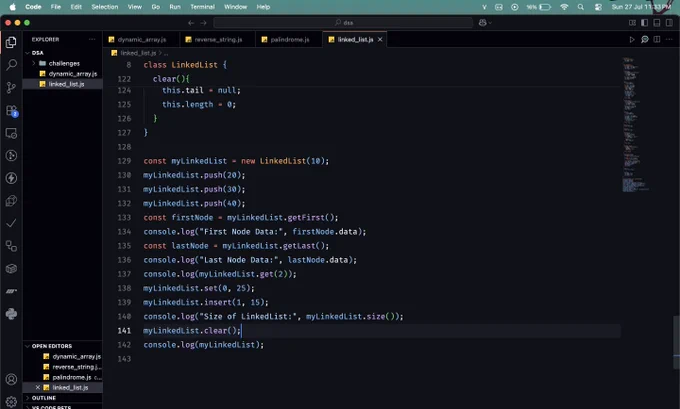Open Spotlight search in menu bar
Viewport: 680px width, 409px height.
point(581,7)
